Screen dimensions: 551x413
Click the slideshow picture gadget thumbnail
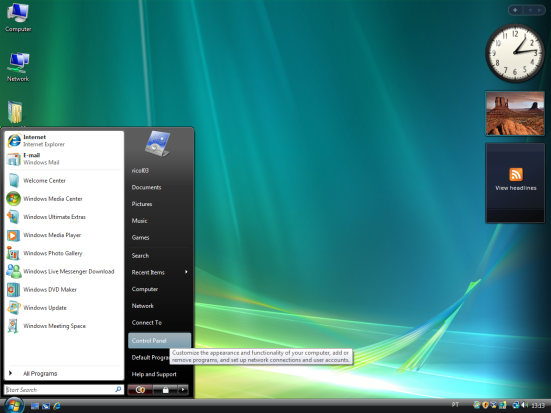click(515, 113)
